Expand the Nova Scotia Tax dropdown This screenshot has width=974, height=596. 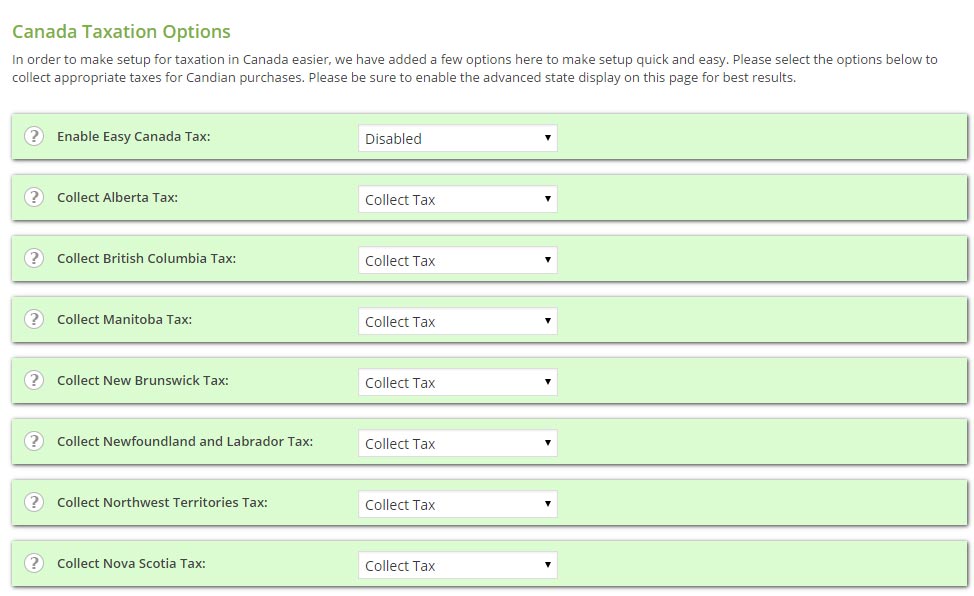tap(457, 565)
